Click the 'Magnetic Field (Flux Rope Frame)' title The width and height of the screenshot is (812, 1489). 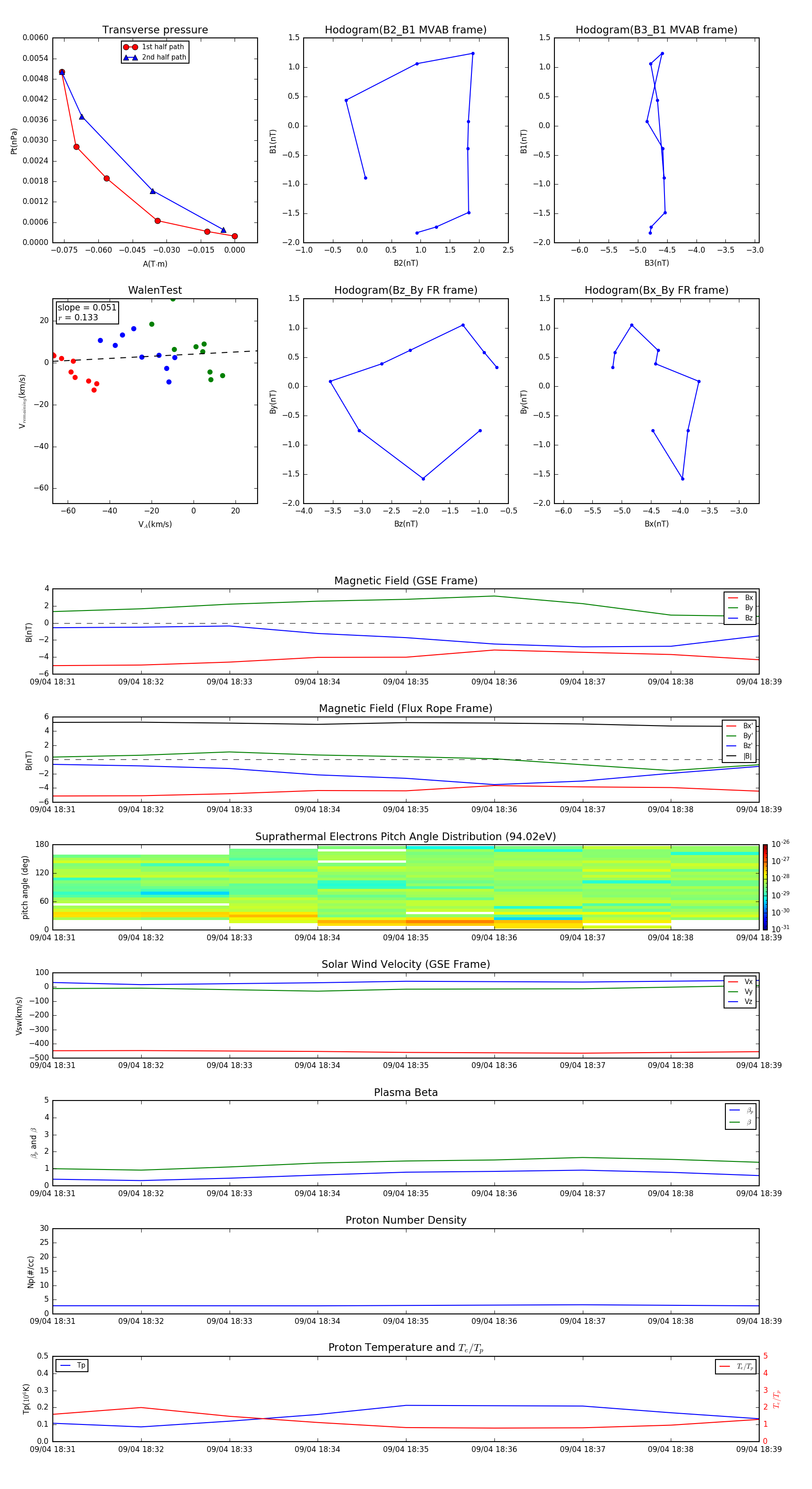(406, 709)
